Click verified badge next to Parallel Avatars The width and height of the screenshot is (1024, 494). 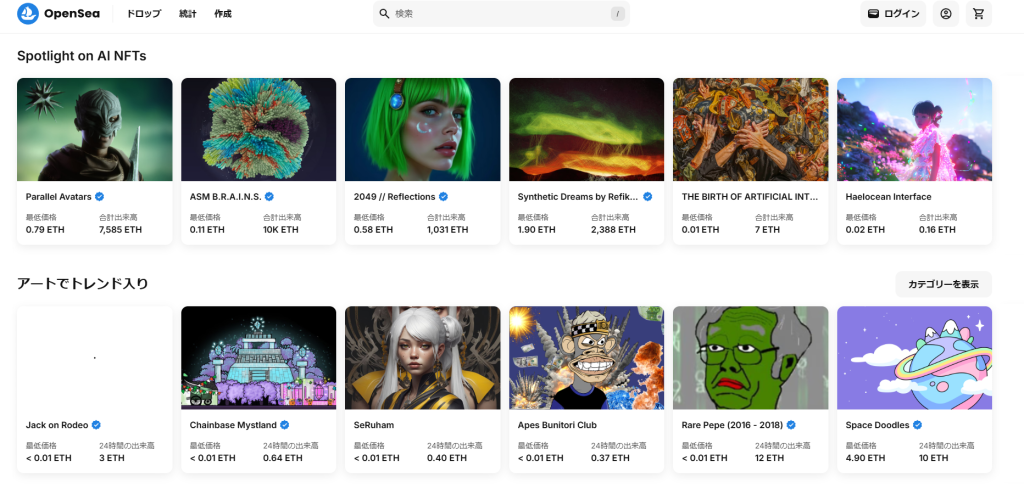[x=99, y=197]
